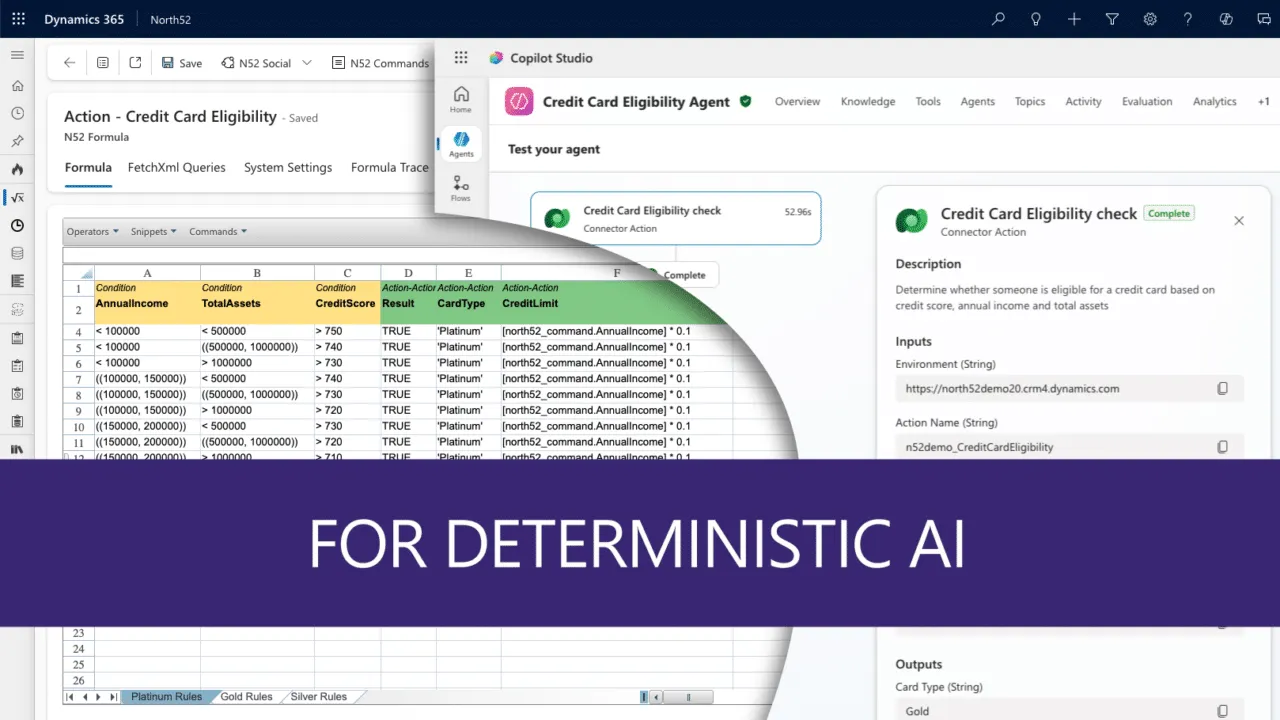Click the help question mark icon
The width and height of the screenshot is (1280, 720).
tap(1188, 19)
